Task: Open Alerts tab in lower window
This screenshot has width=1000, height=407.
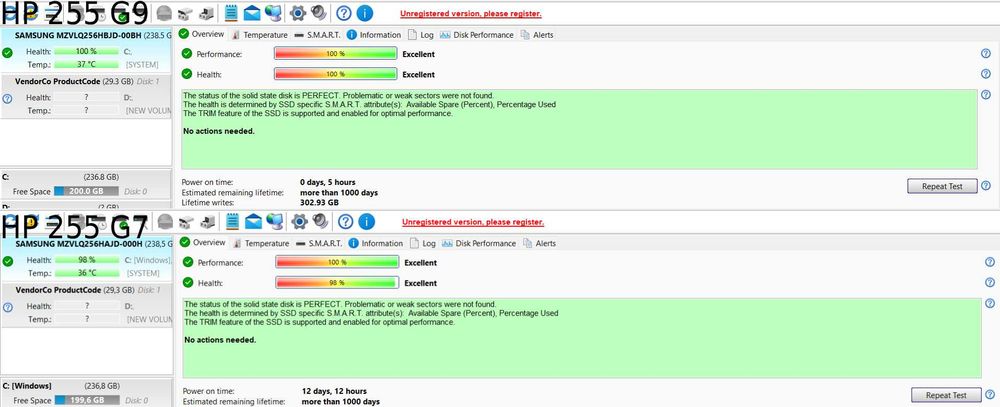Action: pos(540,243)
